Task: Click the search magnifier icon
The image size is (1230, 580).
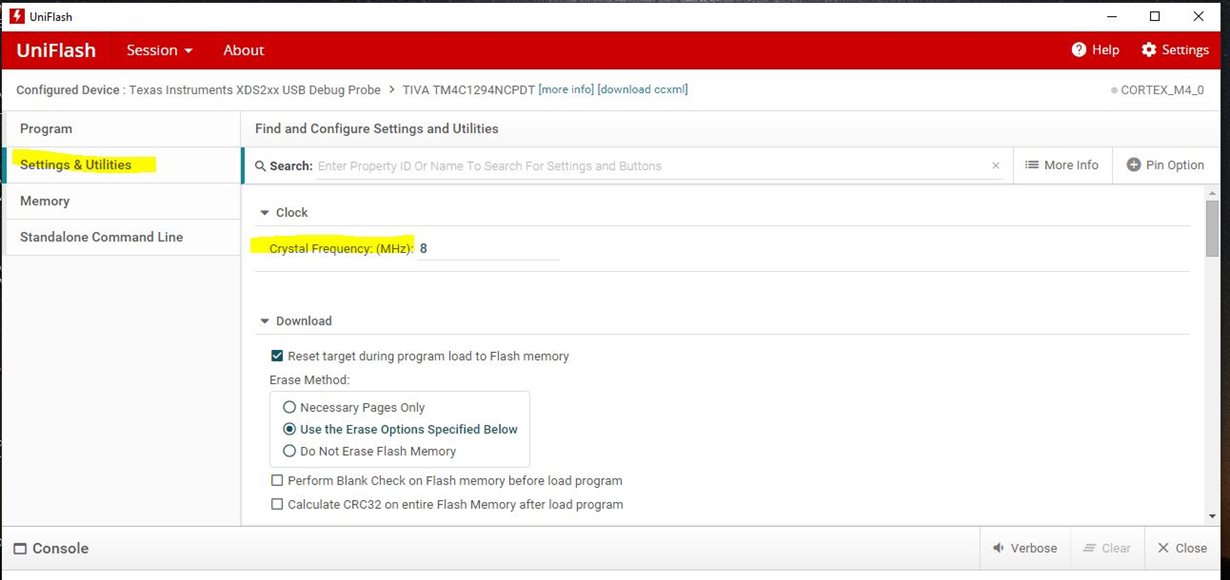Action: 261,166
